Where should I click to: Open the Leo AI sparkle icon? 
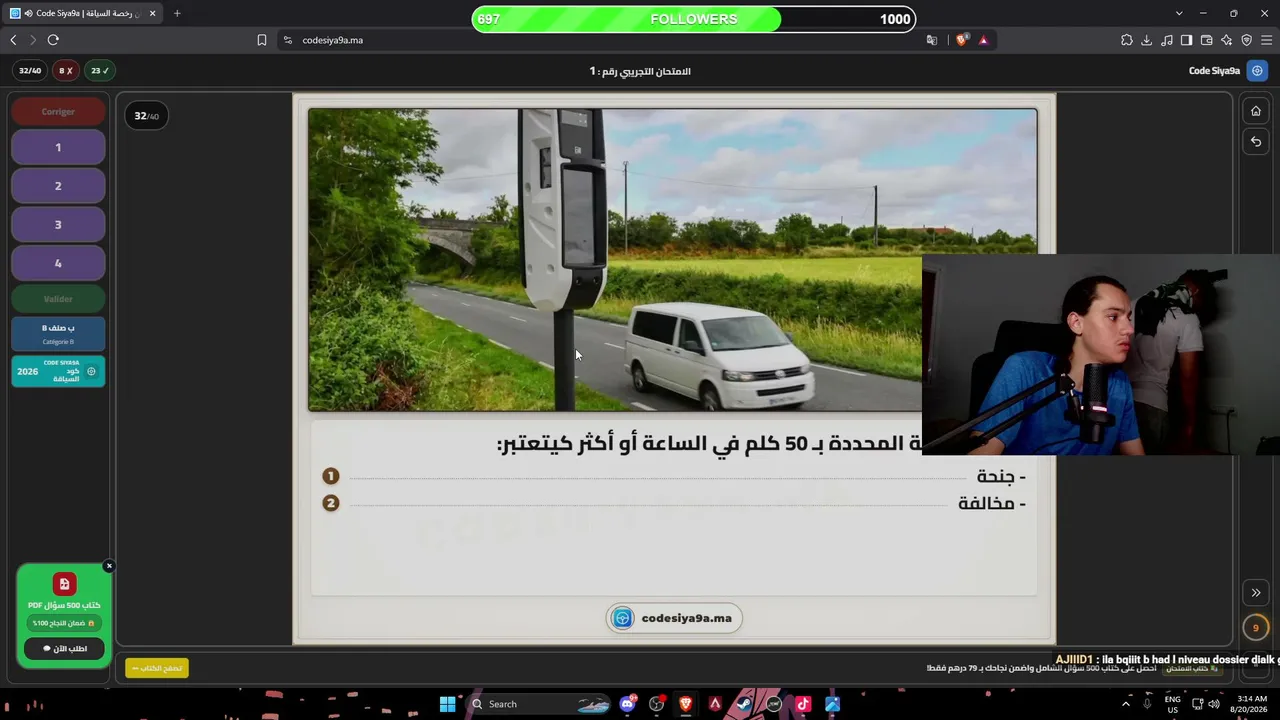pos(1227,40)
